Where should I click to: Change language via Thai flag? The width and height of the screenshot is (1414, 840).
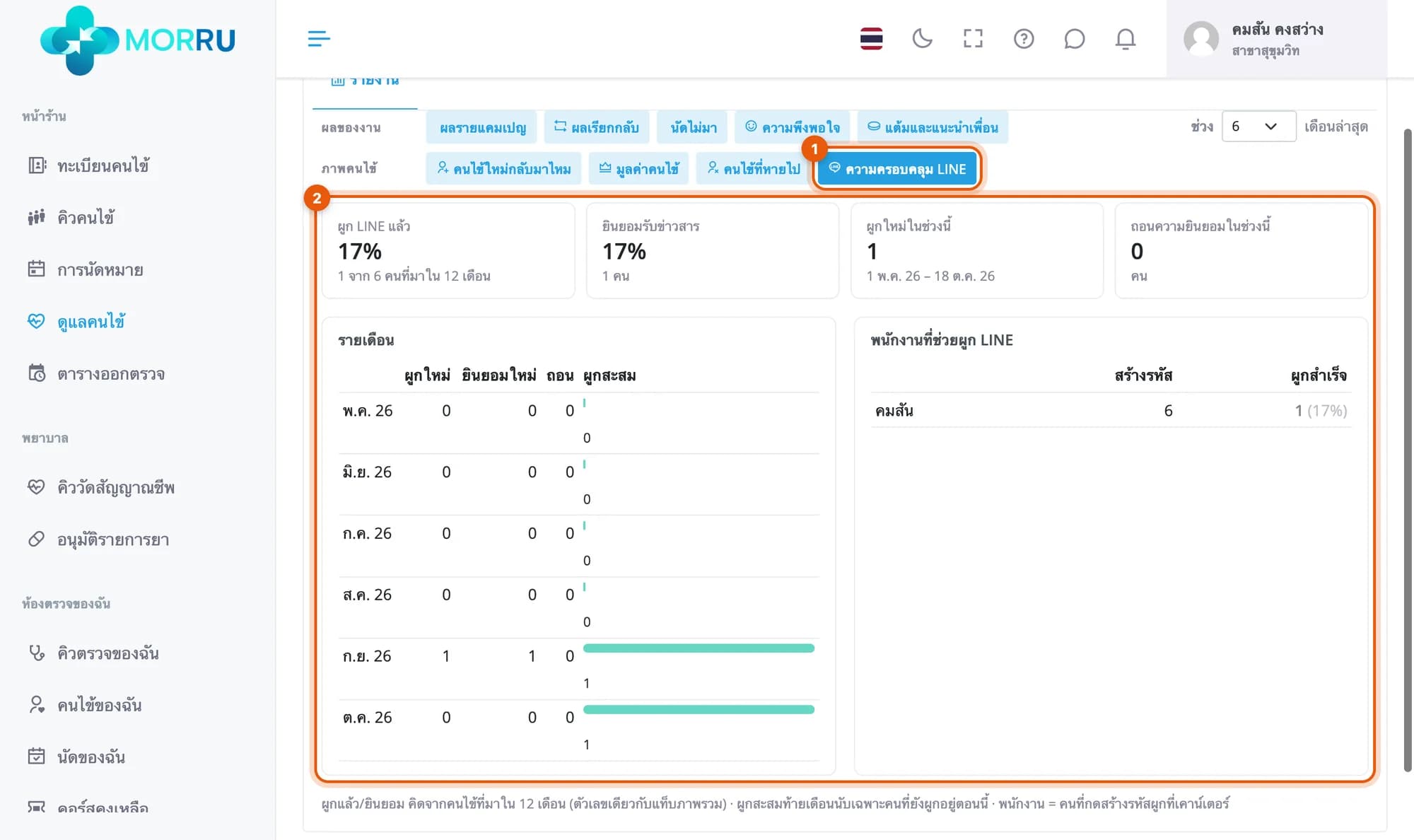click(x=871, y=38)
